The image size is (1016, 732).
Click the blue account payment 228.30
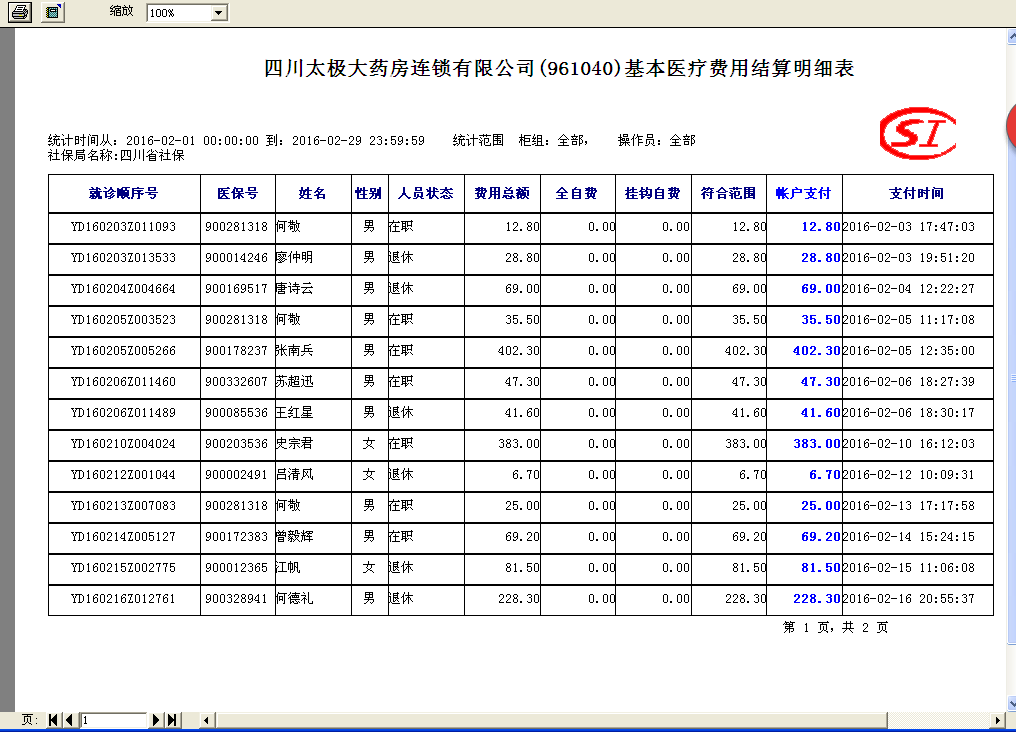816,599
